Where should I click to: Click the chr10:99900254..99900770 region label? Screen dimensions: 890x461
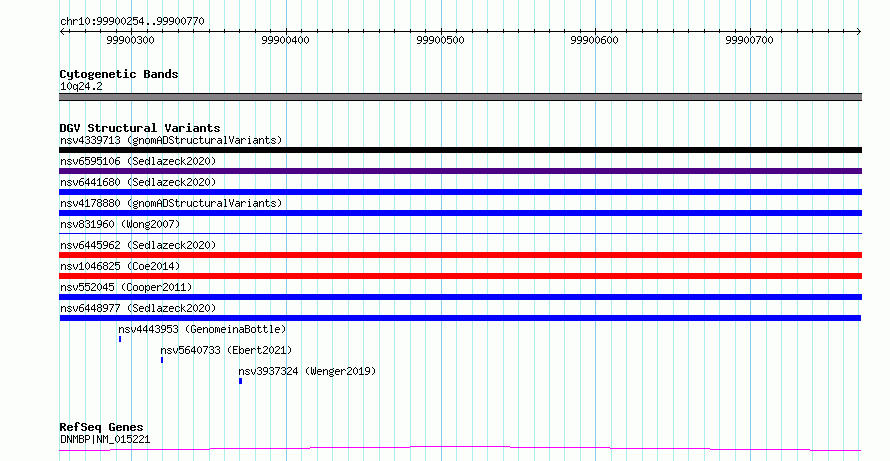pyautogui.click(x=132, y=21)
